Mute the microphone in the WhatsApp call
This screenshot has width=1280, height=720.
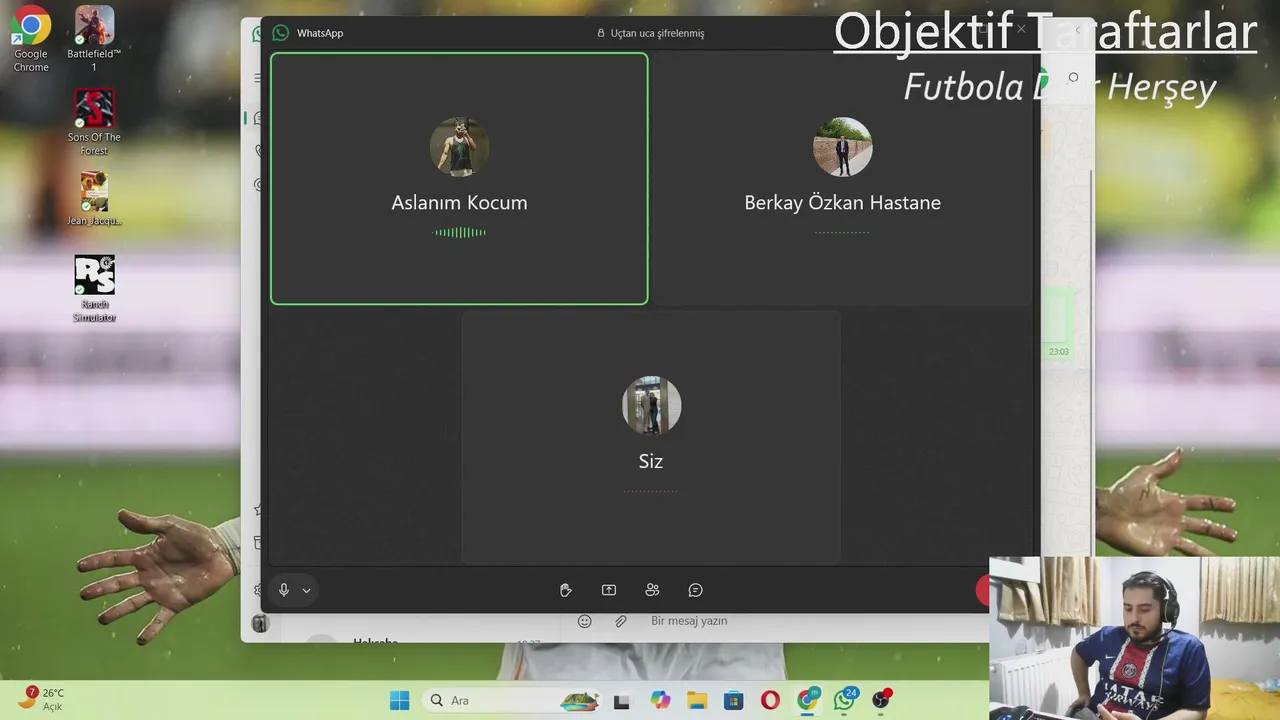click(x=284, y=590)
